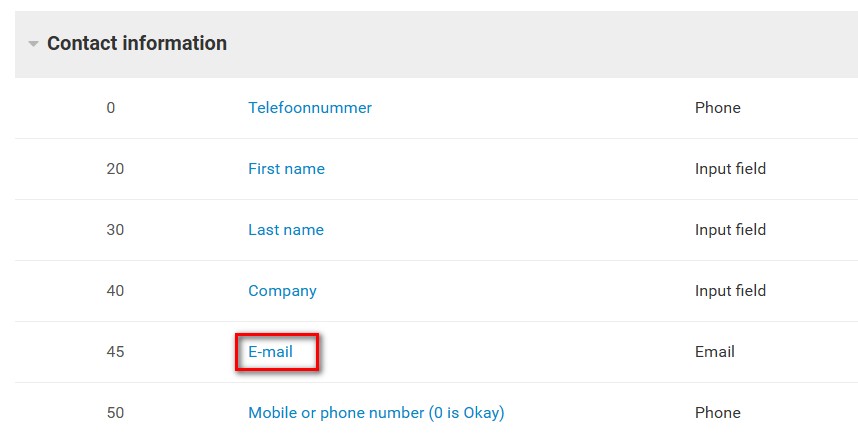Select order number 50 in Mobile row
The image size is (858, 435).
pos(115,413)
